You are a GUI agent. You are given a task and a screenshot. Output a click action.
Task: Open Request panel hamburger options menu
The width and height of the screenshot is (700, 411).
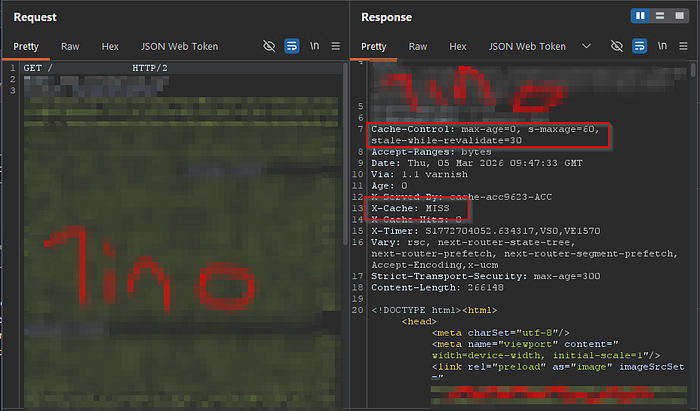pyautogui.click(x=336, y=46)
